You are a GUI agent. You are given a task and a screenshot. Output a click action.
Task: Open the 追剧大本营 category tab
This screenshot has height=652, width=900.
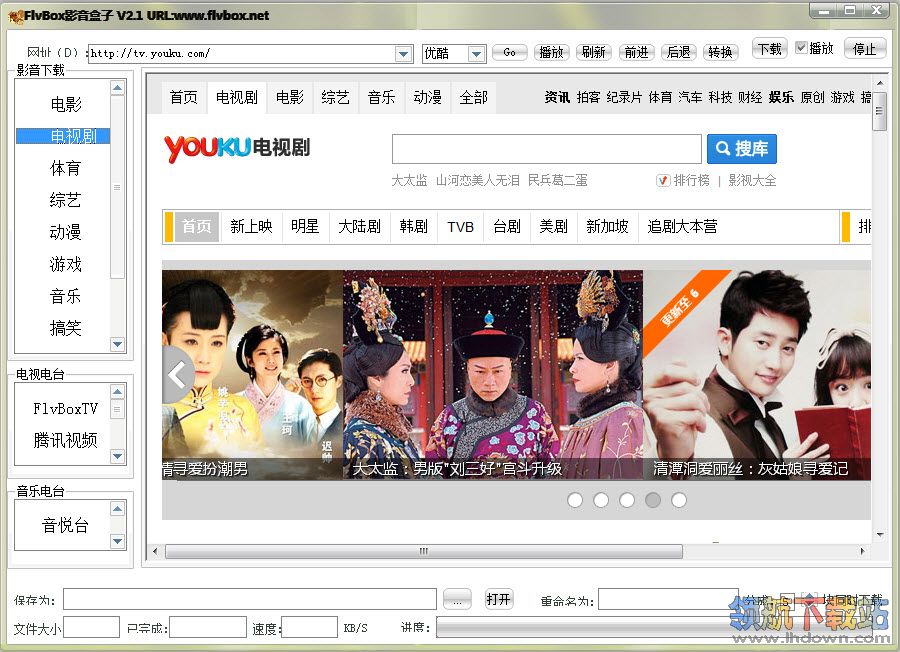click(682, 227)
